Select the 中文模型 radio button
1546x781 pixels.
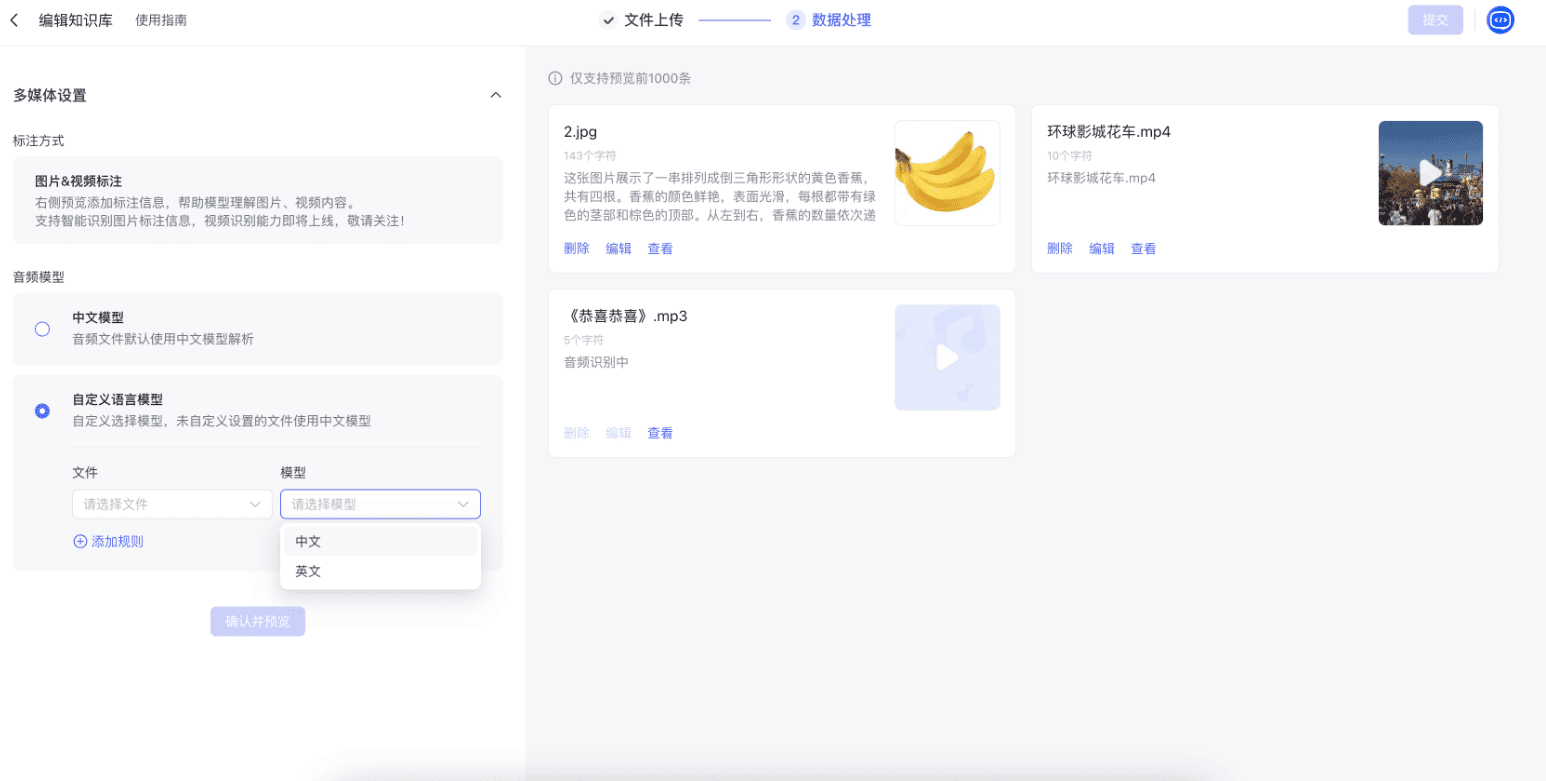pyautogui.click(x=42, y=329)
